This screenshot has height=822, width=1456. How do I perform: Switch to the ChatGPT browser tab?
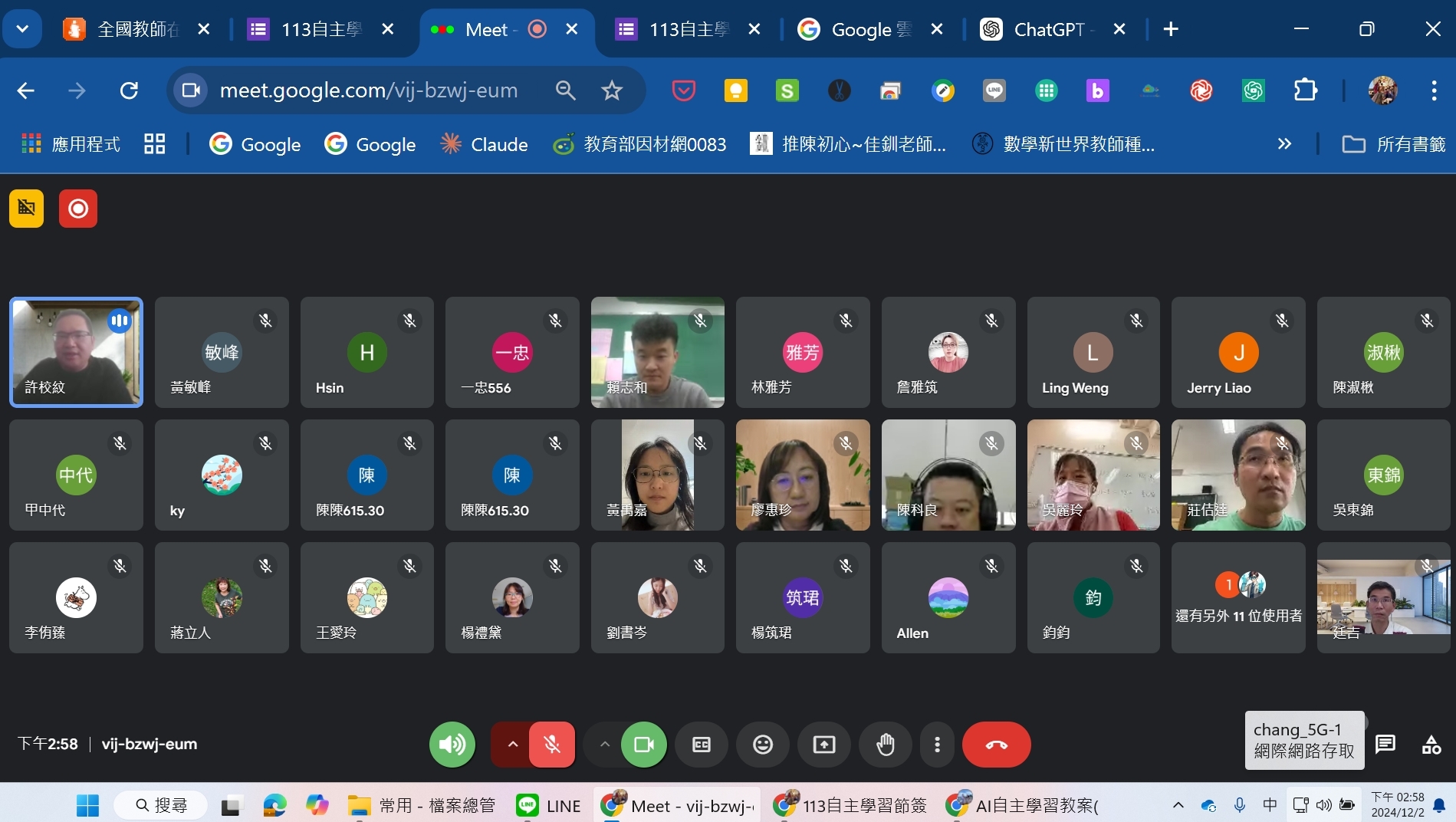(1047, 29)
